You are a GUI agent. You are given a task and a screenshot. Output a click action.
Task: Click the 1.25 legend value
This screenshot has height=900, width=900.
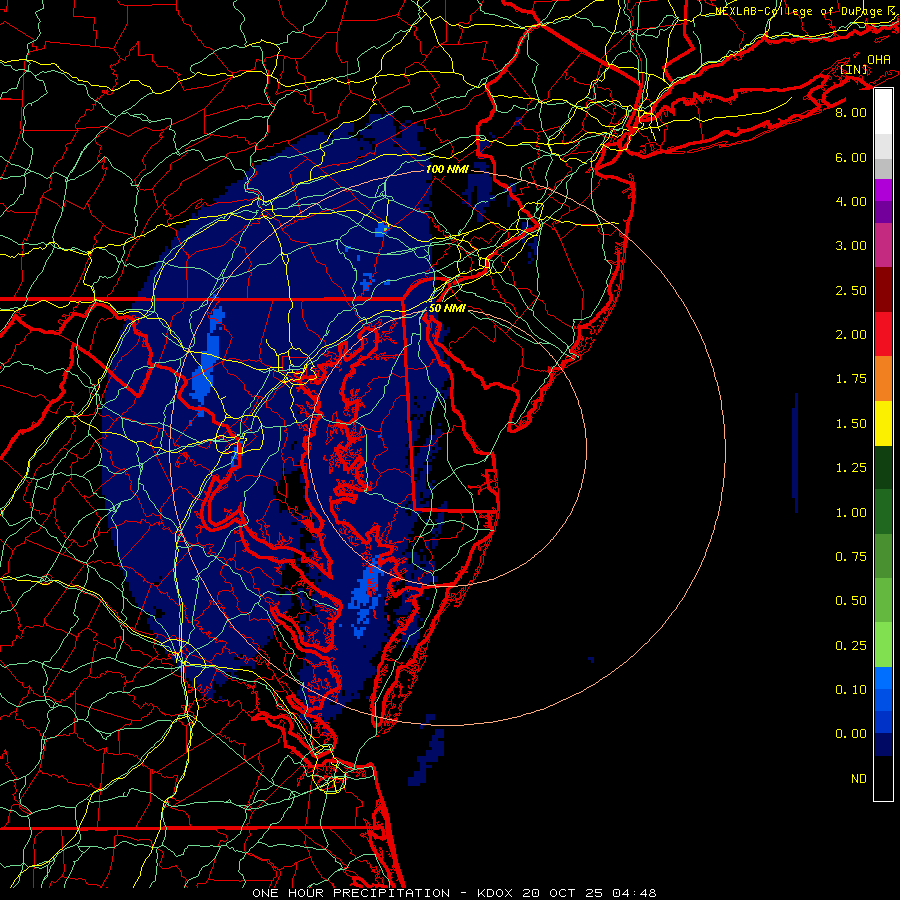coord(851,468)
